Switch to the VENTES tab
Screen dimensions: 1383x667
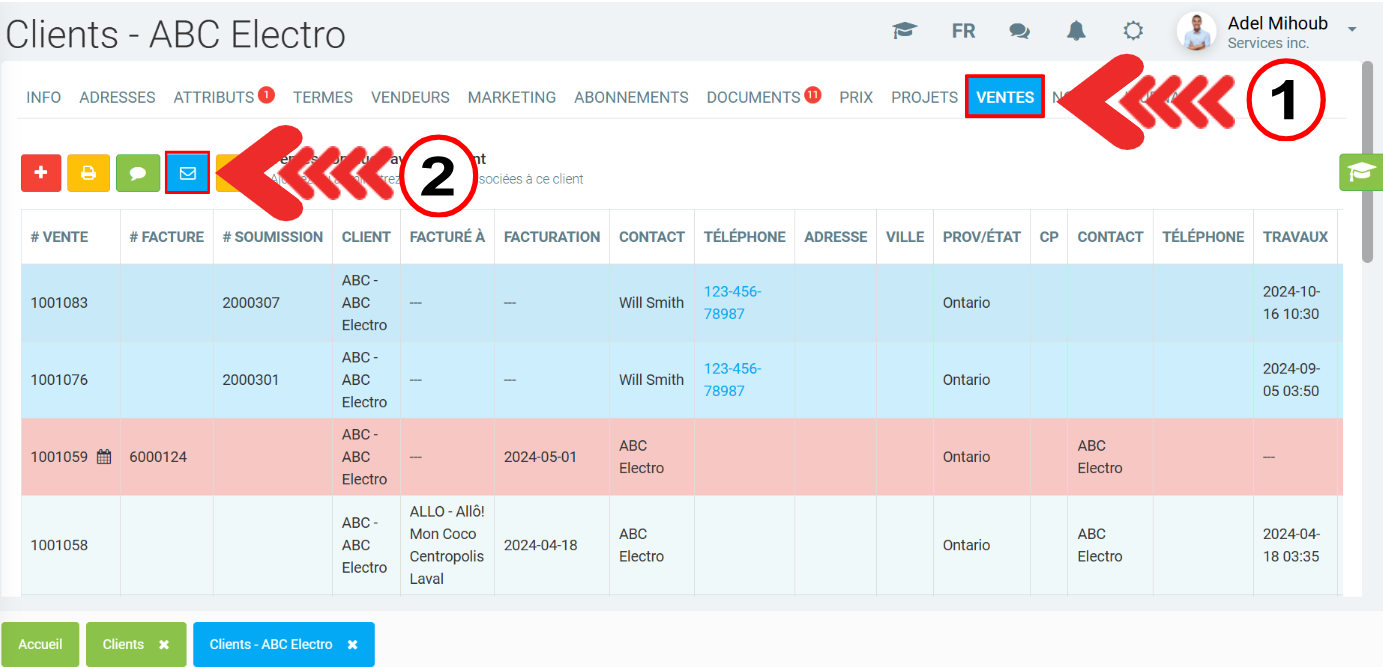pyautogui.click(x=1005, y=97)
